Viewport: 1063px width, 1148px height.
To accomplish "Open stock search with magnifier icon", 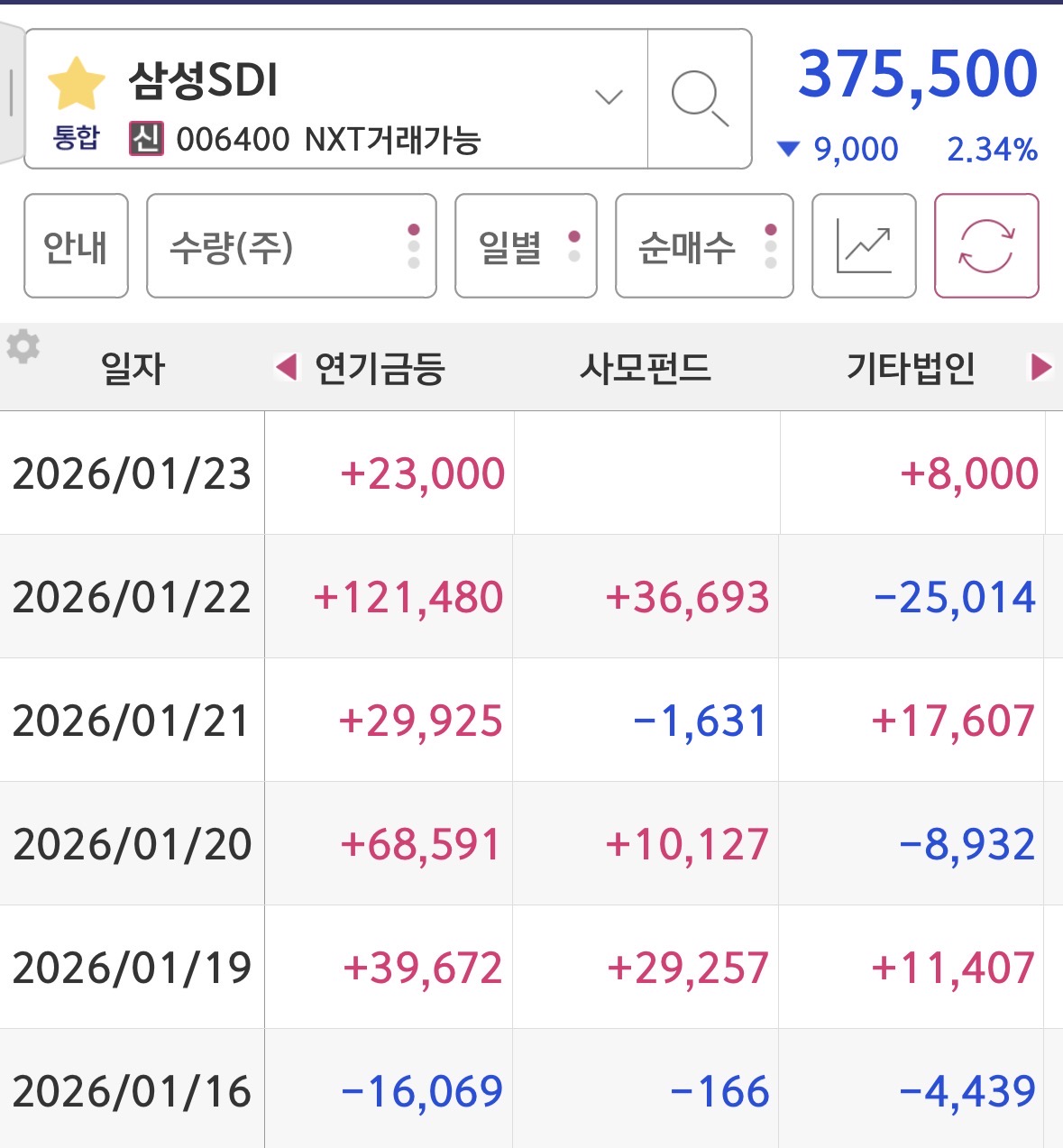I will pos(700,99).
